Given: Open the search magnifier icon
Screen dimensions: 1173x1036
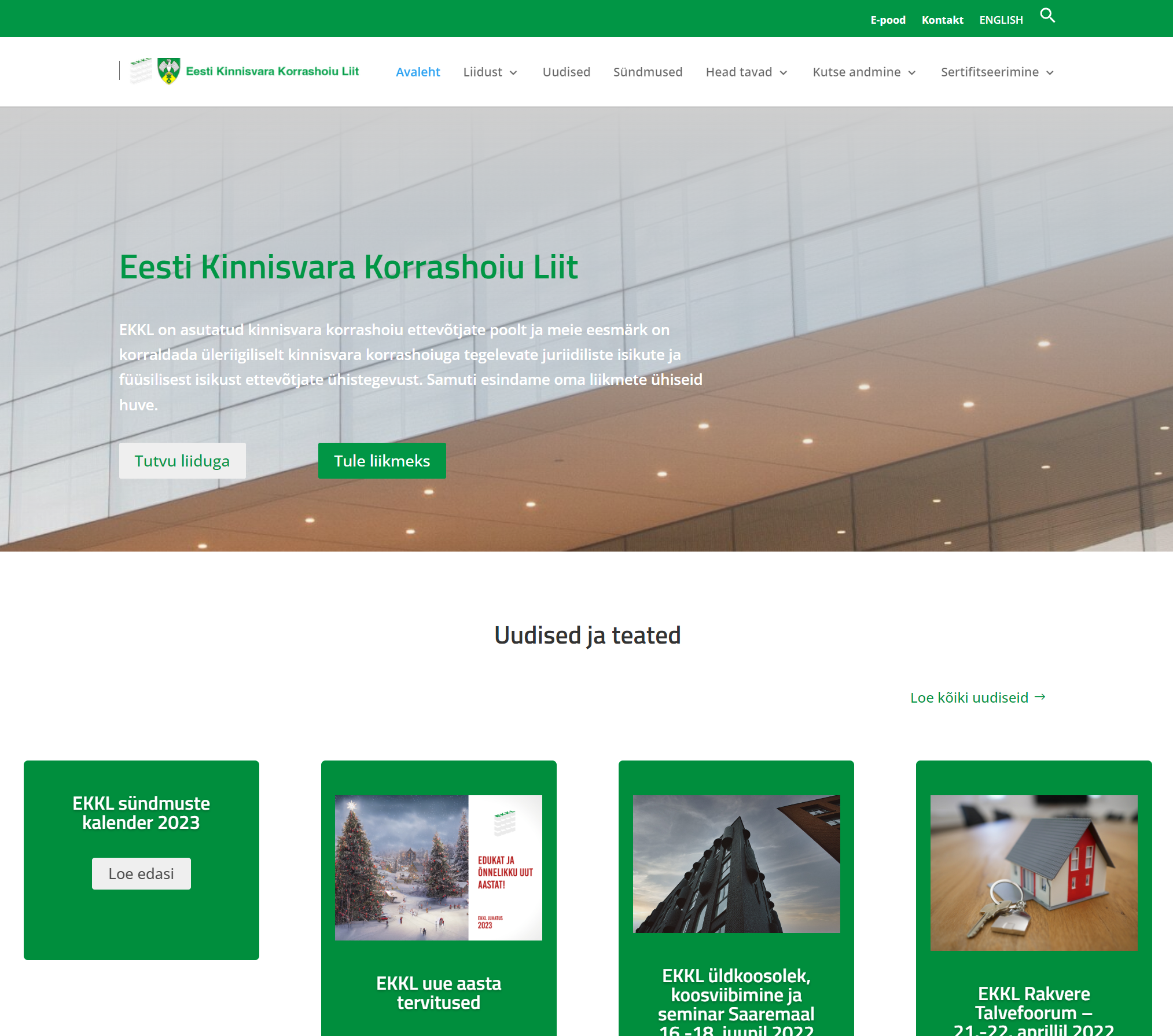Looking at the screenshot, I should 1047,16.
